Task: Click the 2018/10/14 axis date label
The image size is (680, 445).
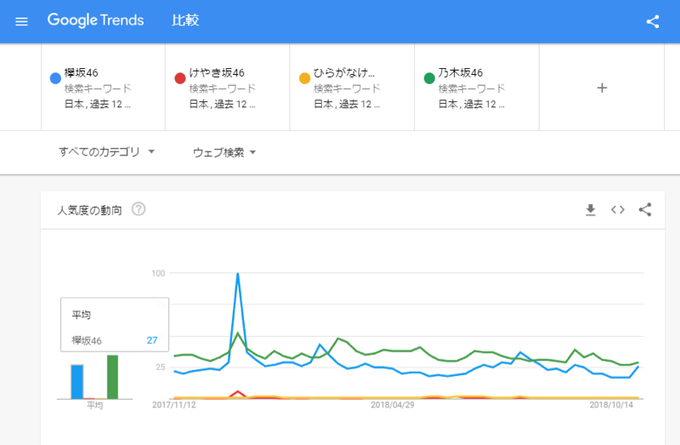Action: click(611, 405)
